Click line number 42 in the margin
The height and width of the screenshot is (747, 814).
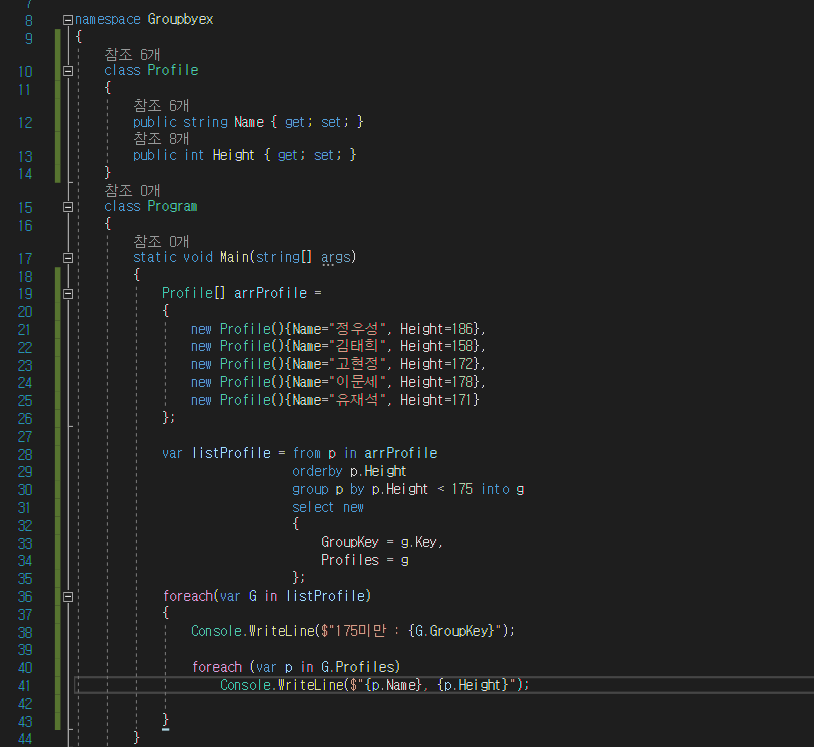click(25, 704)
